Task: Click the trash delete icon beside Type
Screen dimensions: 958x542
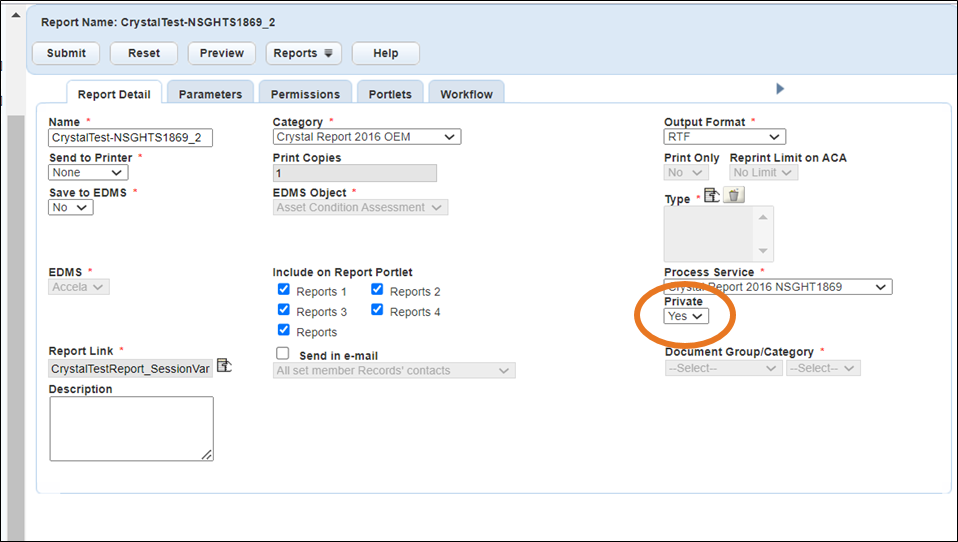Action: (735, 195)
